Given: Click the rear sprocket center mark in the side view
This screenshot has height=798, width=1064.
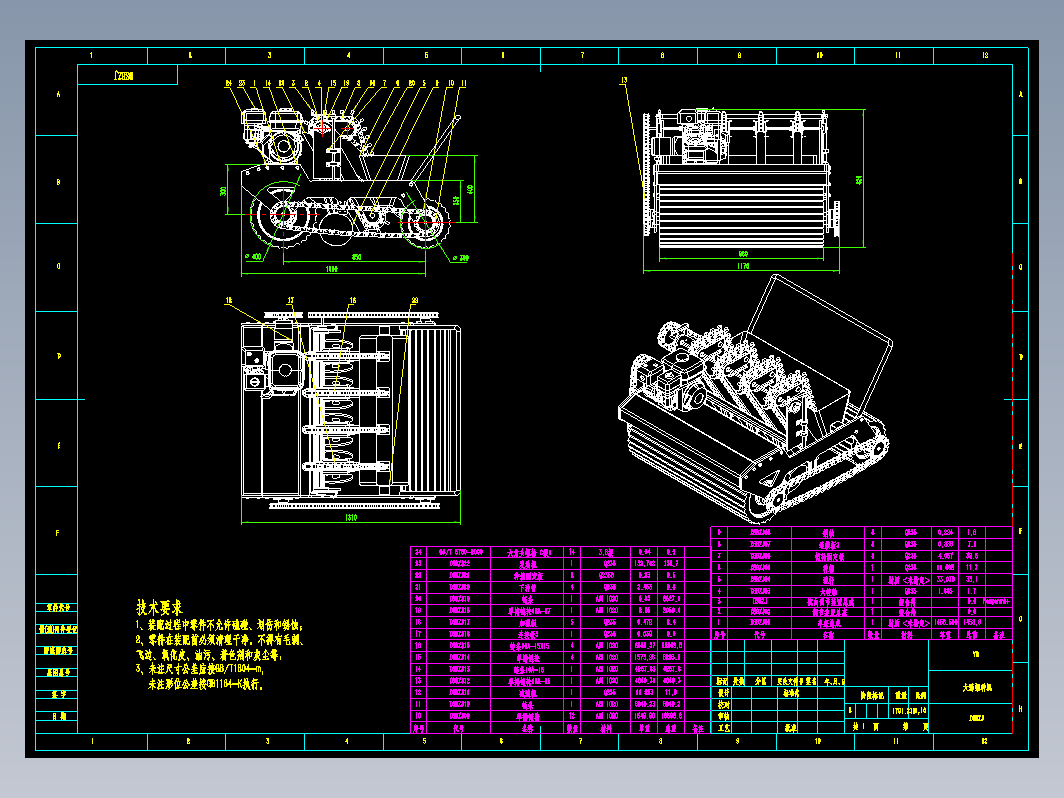Looking at the screenshot, I should pyautogui.click(x=425, y=221).
